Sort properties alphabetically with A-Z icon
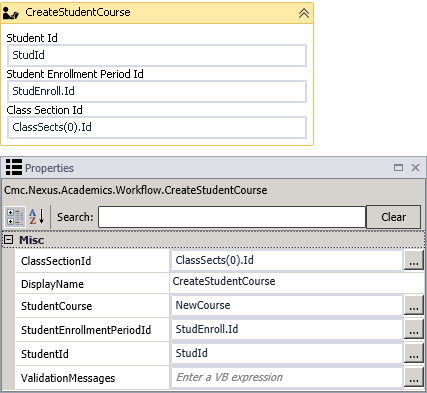Image resolution: width=427 pixels, height=393 pixels. coord(37,217)
